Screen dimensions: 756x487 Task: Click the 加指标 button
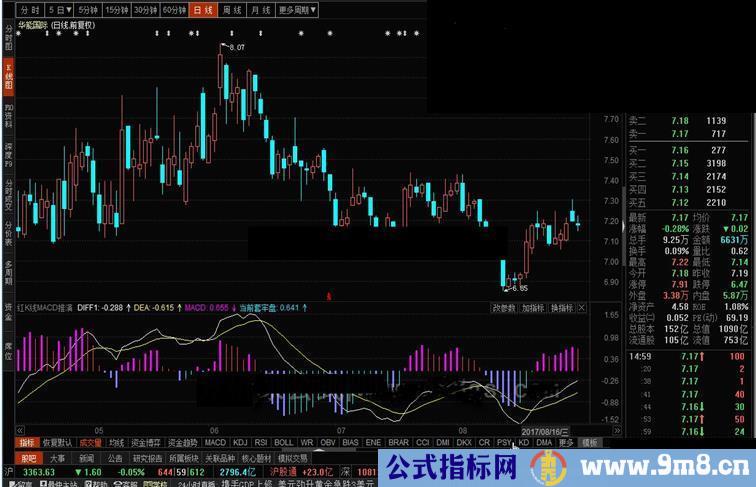(x=533, y=308)
